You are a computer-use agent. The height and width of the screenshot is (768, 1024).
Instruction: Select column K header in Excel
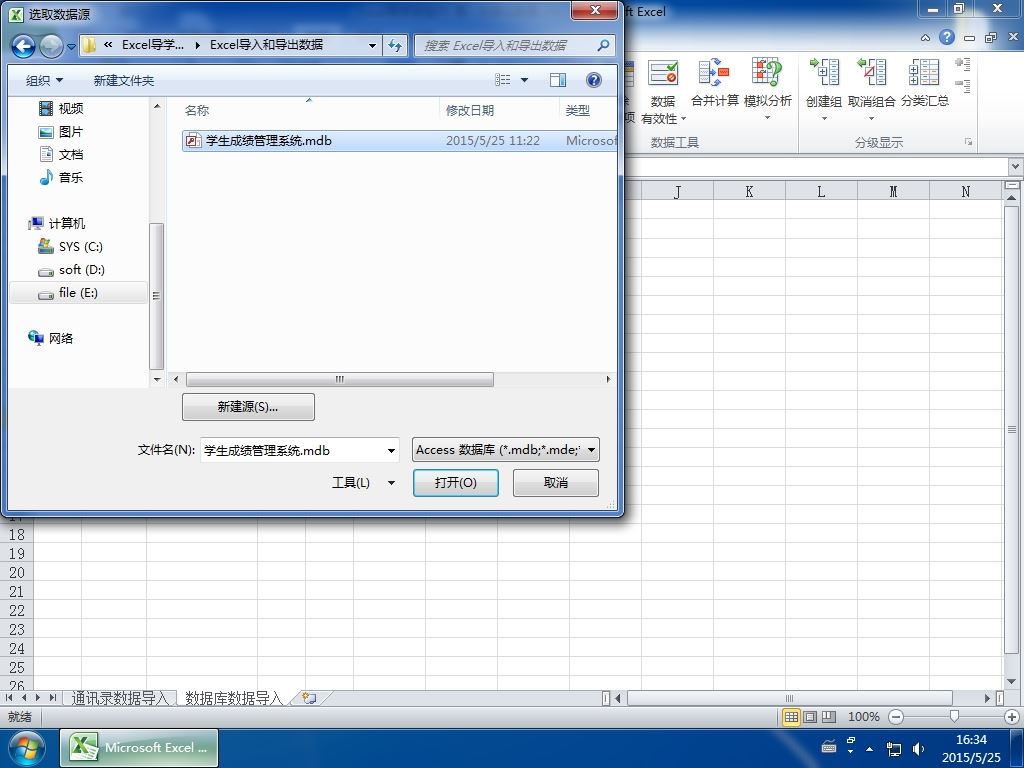pos(749,191)
